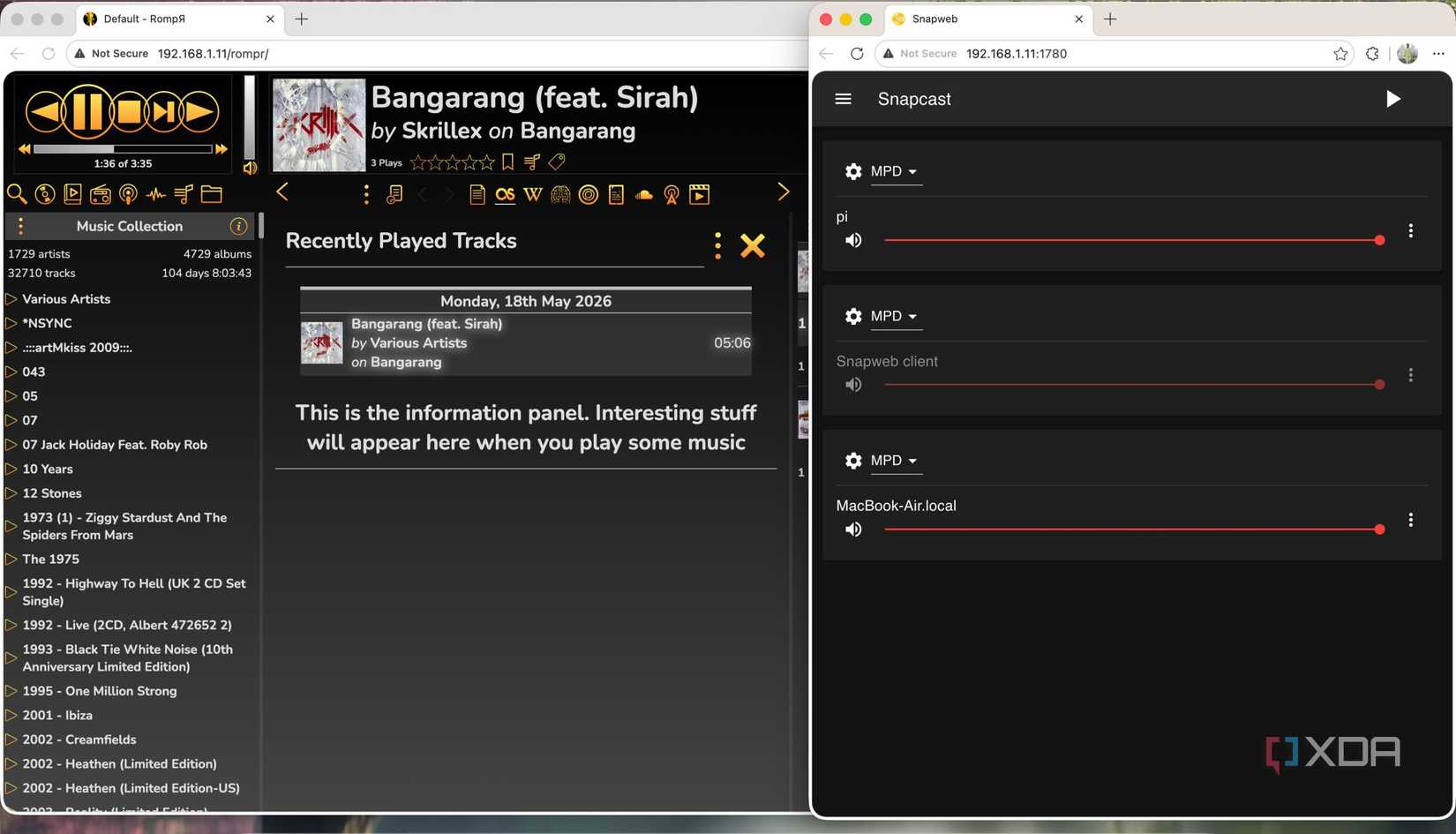Rate the track with the five stars
Viewport: 1456px width, 834px height.
(x=453, y=162)
